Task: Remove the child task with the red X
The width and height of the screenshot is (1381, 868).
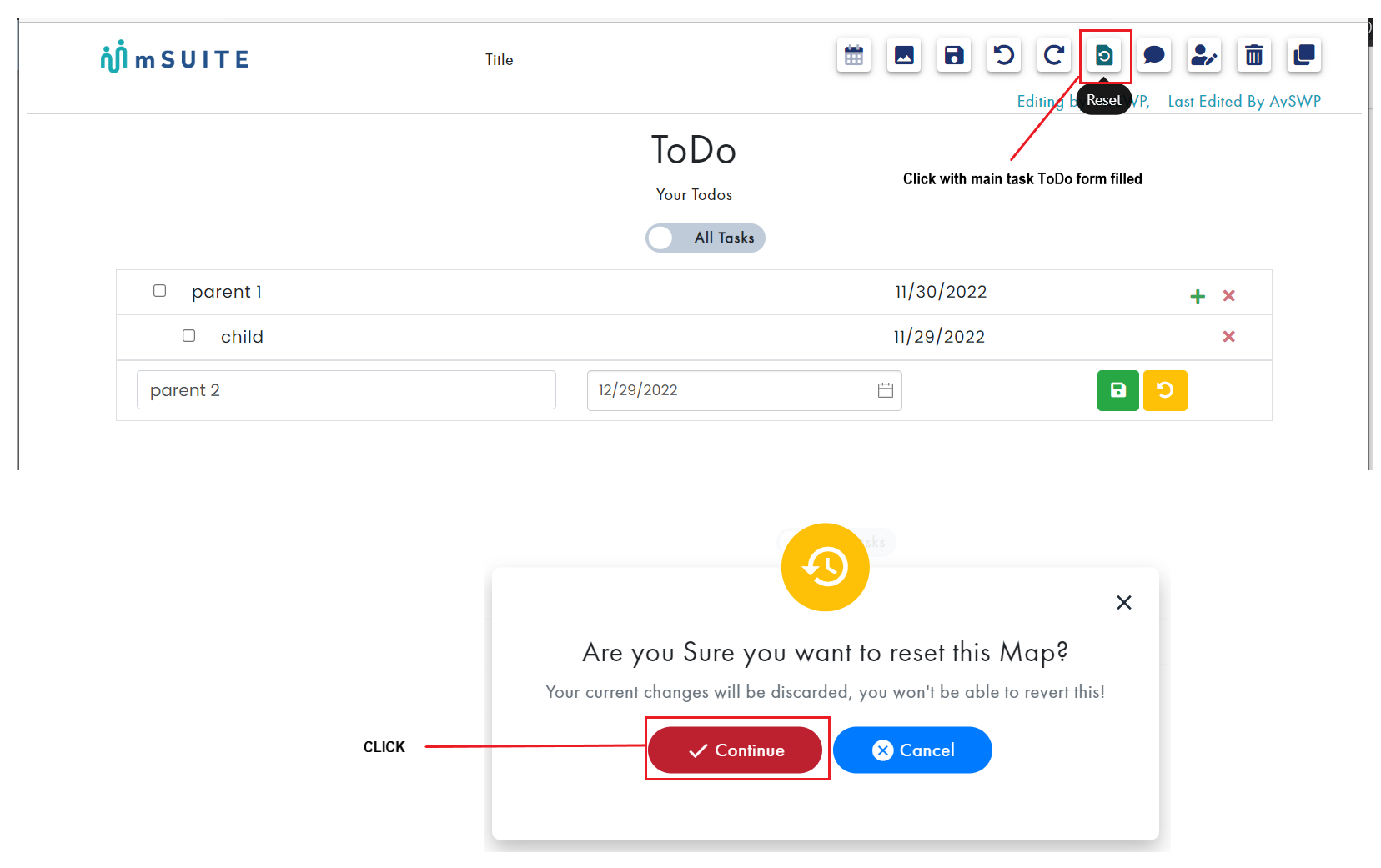Action: click(1229, 337)
